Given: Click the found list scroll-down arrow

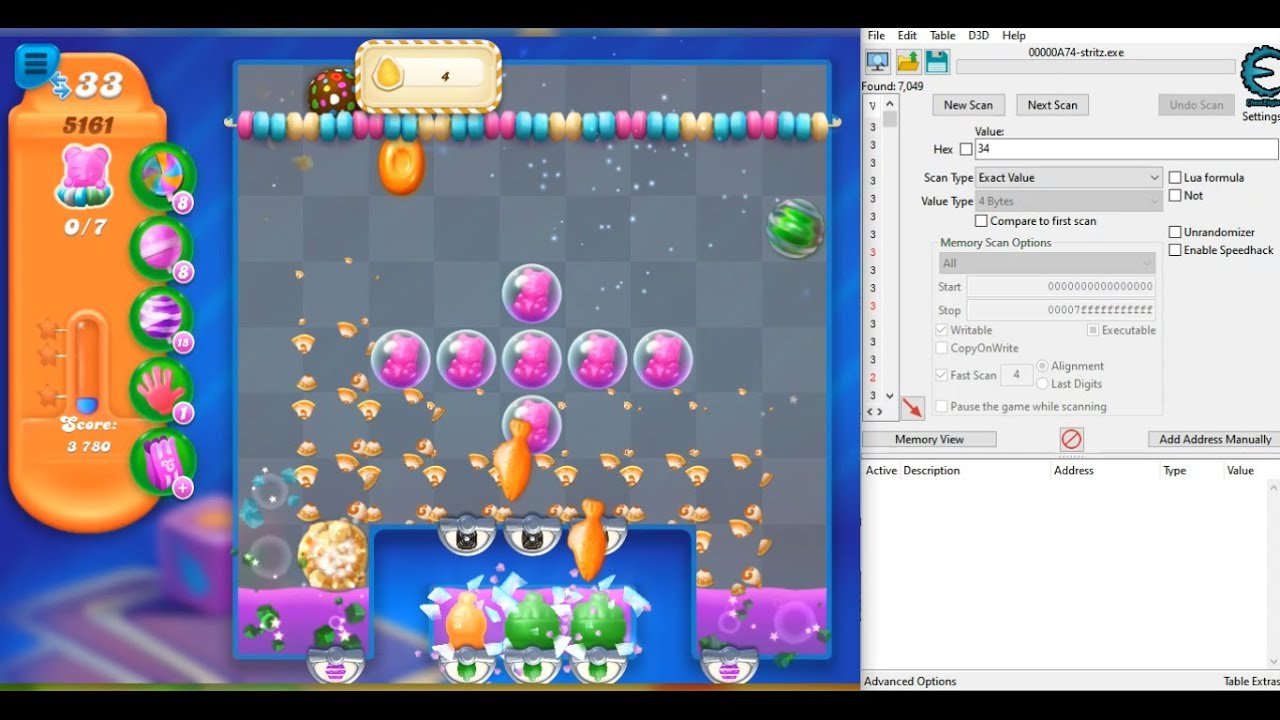Looking at the screenshot, I should pos(890,396).
